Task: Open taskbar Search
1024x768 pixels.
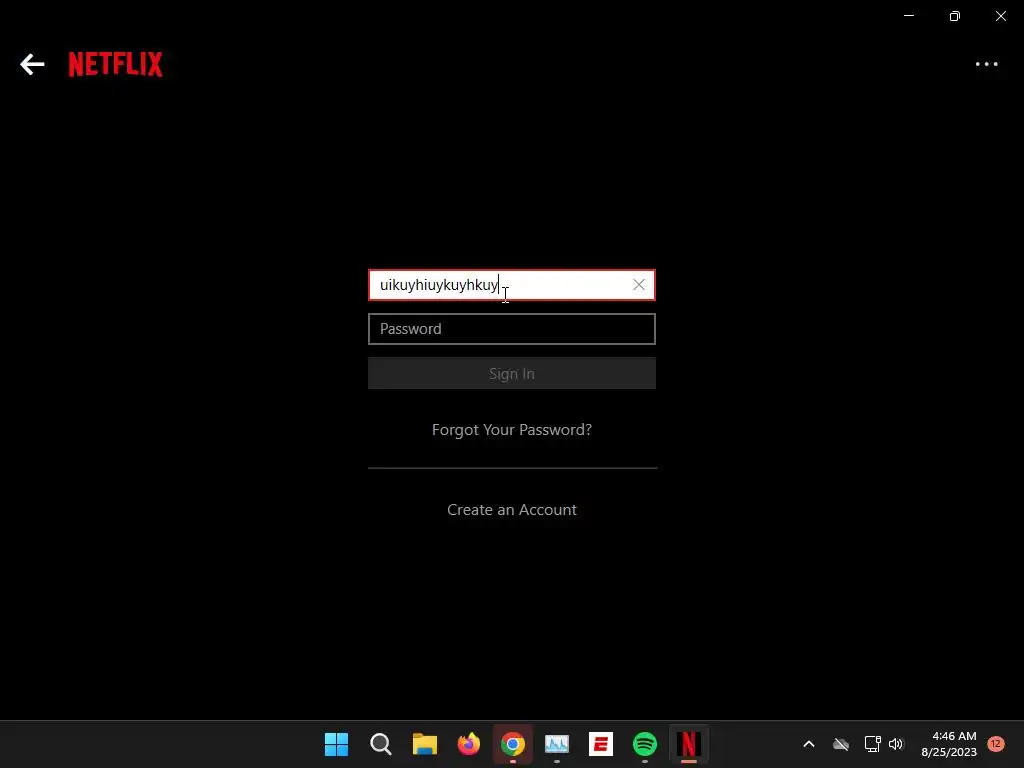Action: pos(380,744)
